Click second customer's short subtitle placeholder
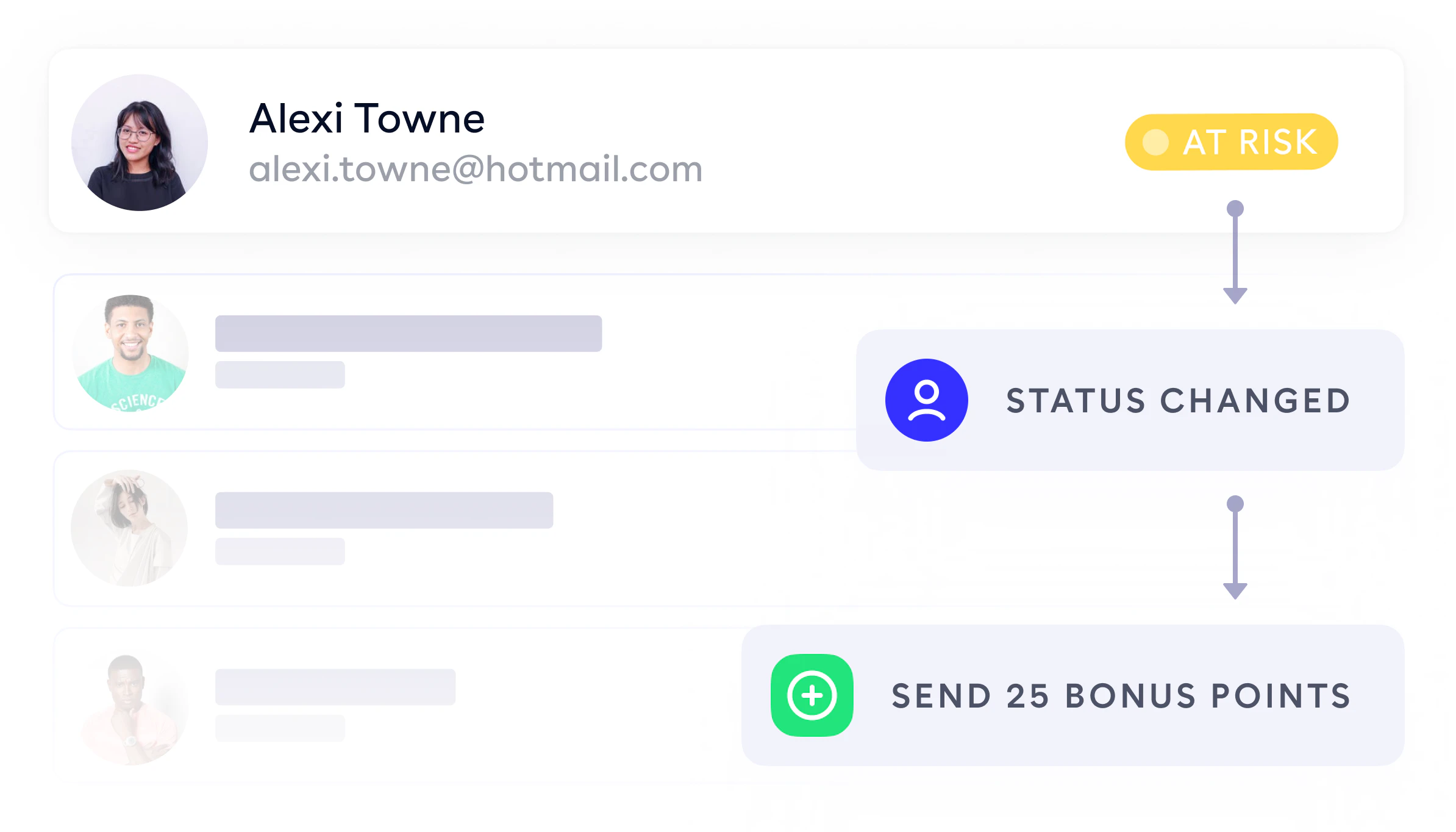Image resolution: width=1456 pixels, height=832 pixels. coord(280,375)
